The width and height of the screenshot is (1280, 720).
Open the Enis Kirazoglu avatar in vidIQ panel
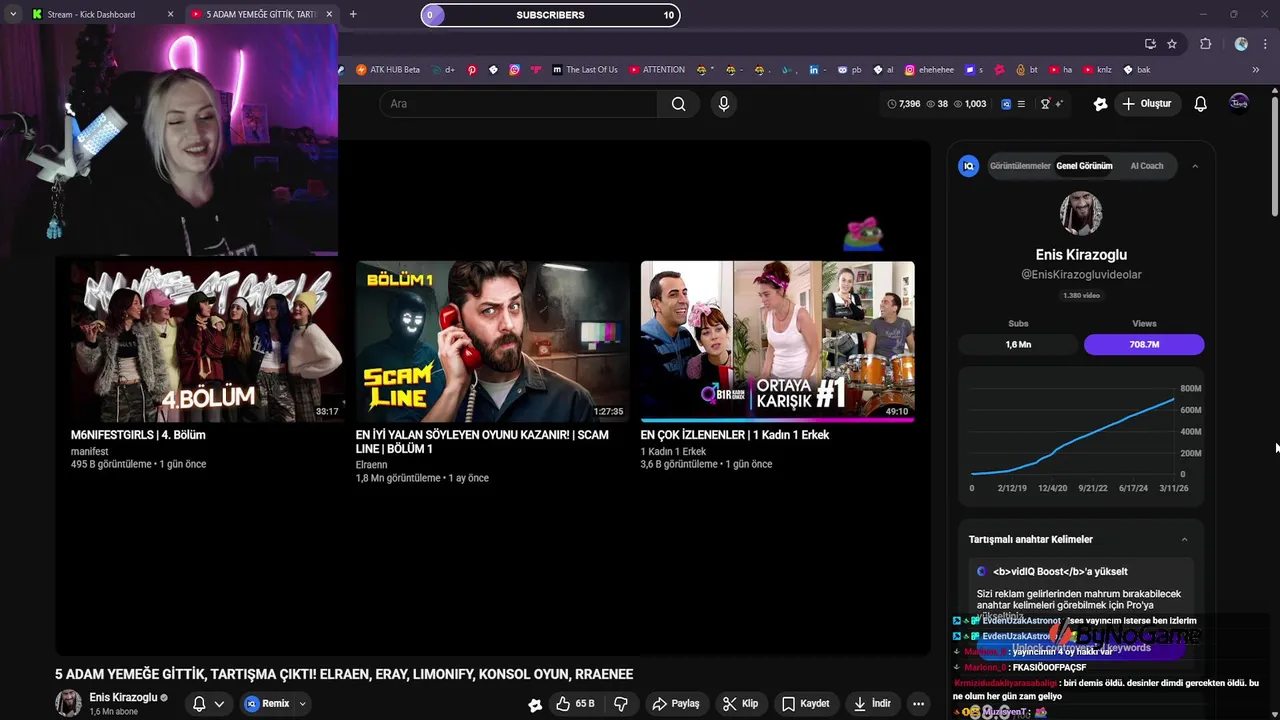click(1081, 214)
